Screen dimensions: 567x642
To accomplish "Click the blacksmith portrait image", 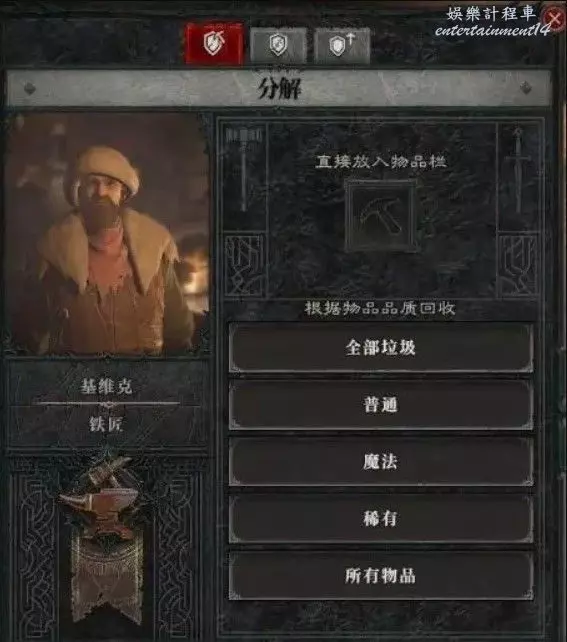I will coord(107,233).
